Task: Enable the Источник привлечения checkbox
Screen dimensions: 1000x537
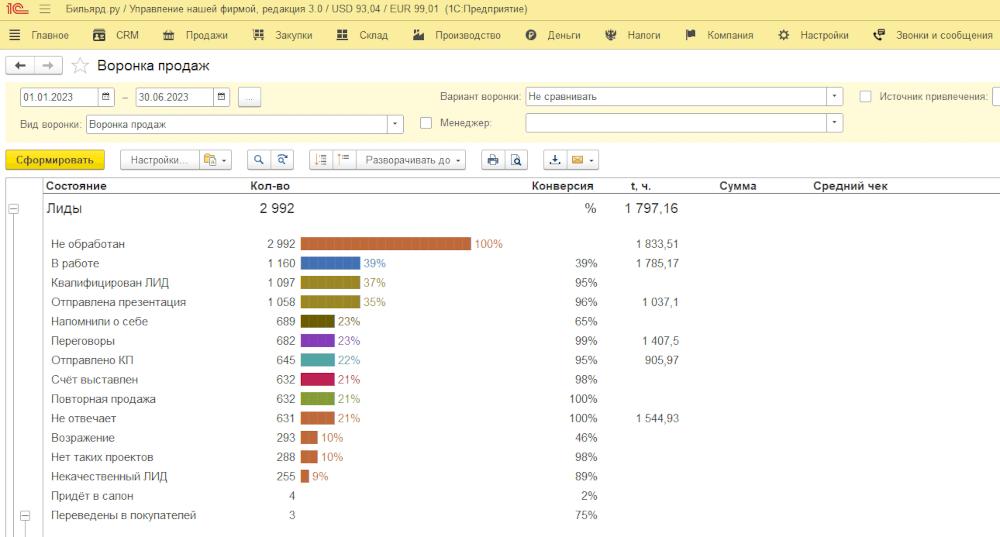Action: click(866, 97)
